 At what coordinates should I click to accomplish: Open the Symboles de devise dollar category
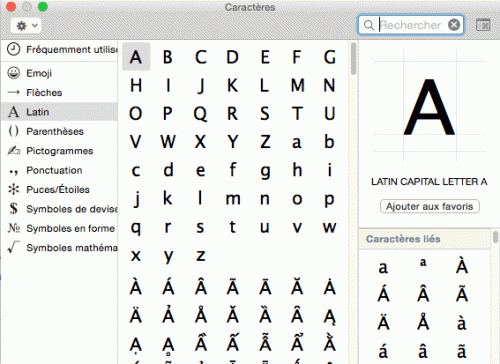pos(59,209)
